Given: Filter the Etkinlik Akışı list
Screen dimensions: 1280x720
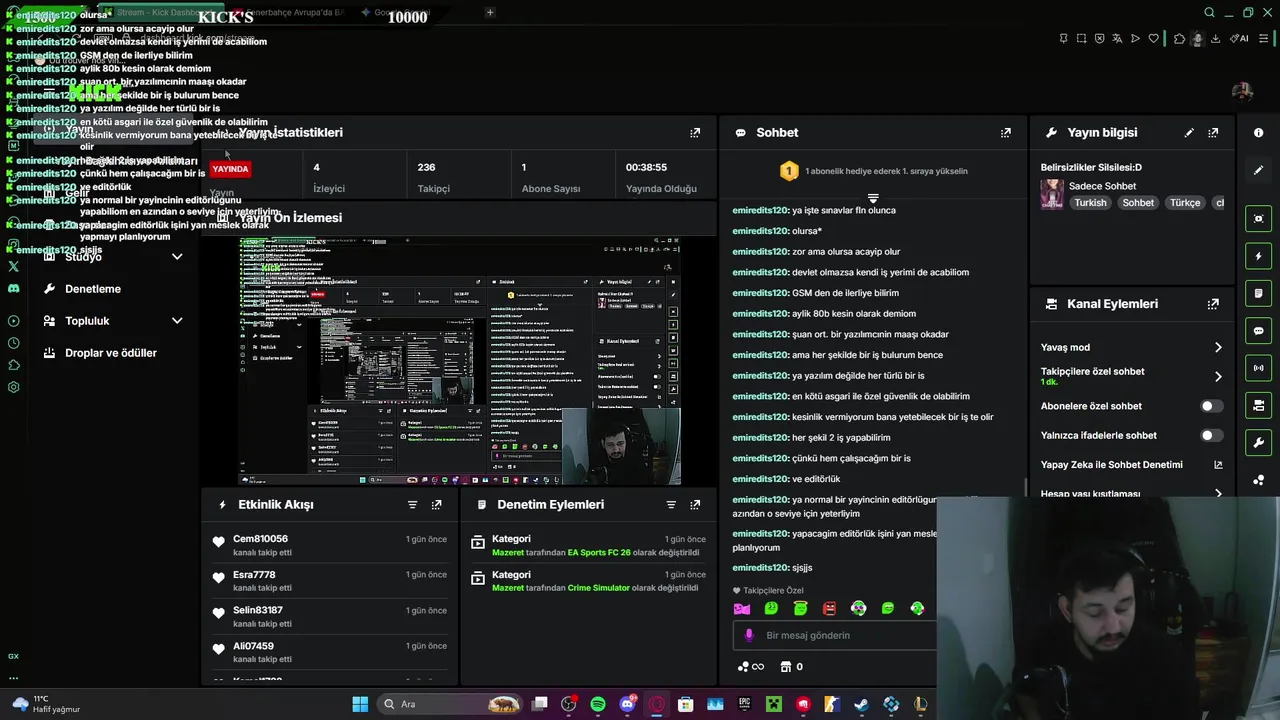Looking at the screenshot, I should click(412, 505).
